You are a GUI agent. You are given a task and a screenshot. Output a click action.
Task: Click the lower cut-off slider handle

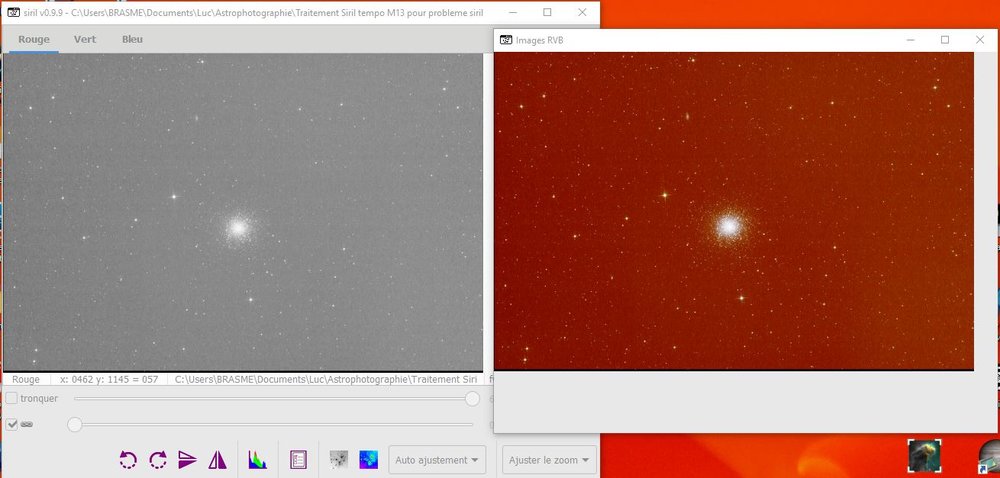tap(75, 424)
